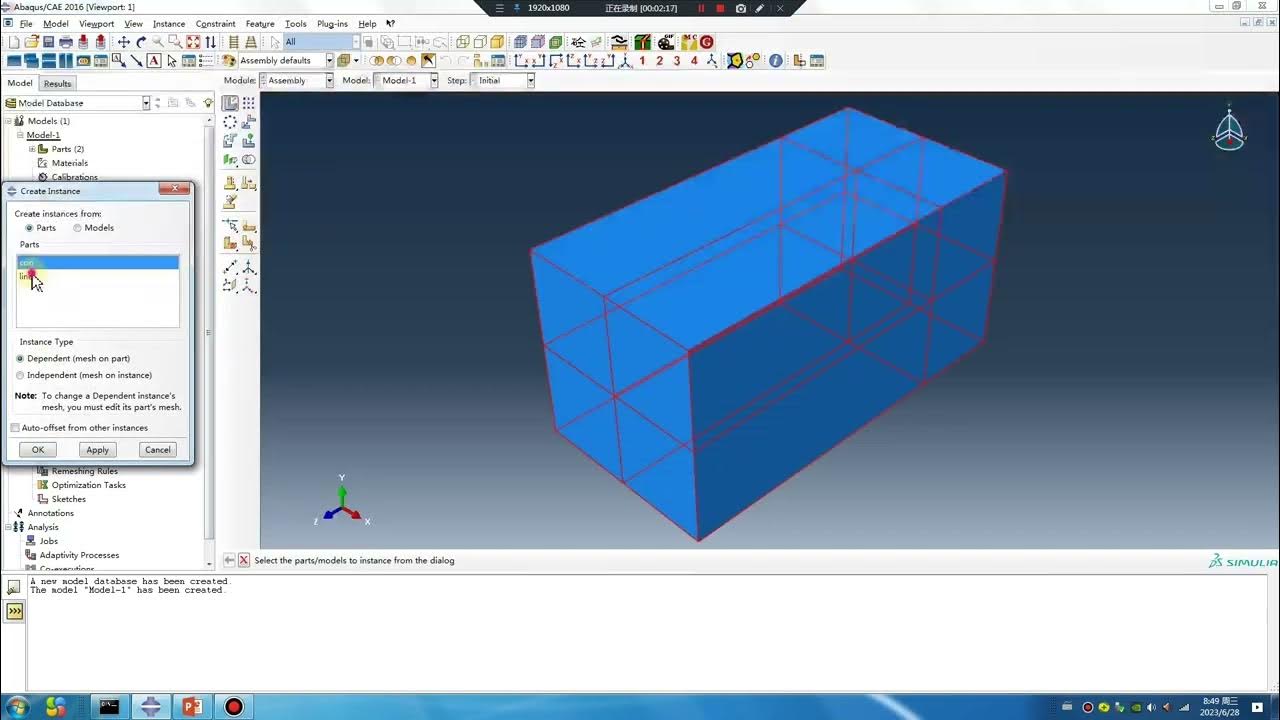Select the Models radio button

(x=77, y=228)
